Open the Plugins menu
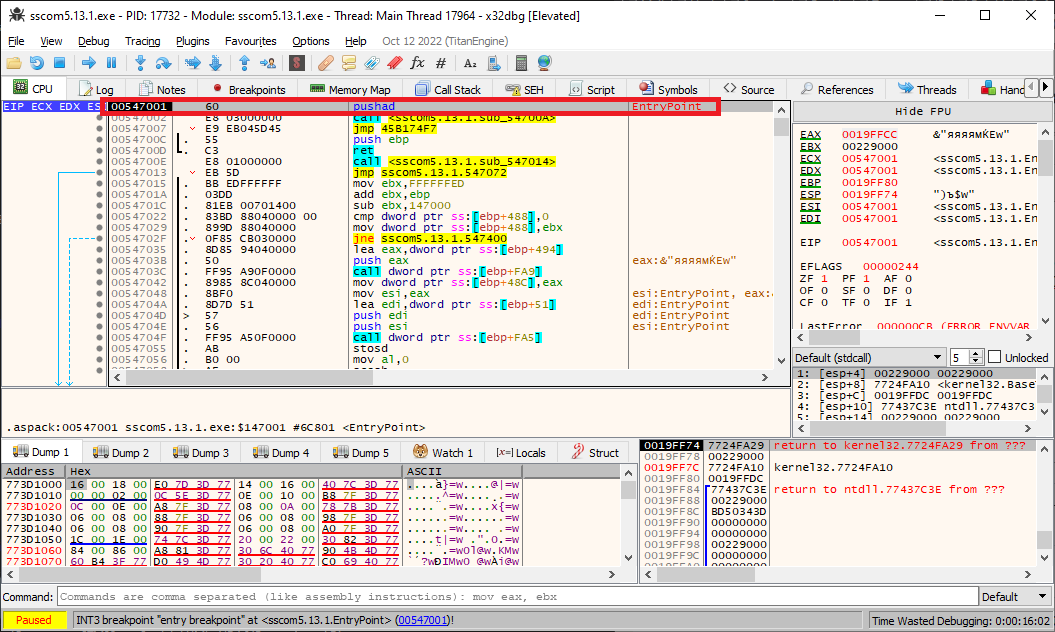Viewport: 1055px width, 632px height. click(192, 41)
